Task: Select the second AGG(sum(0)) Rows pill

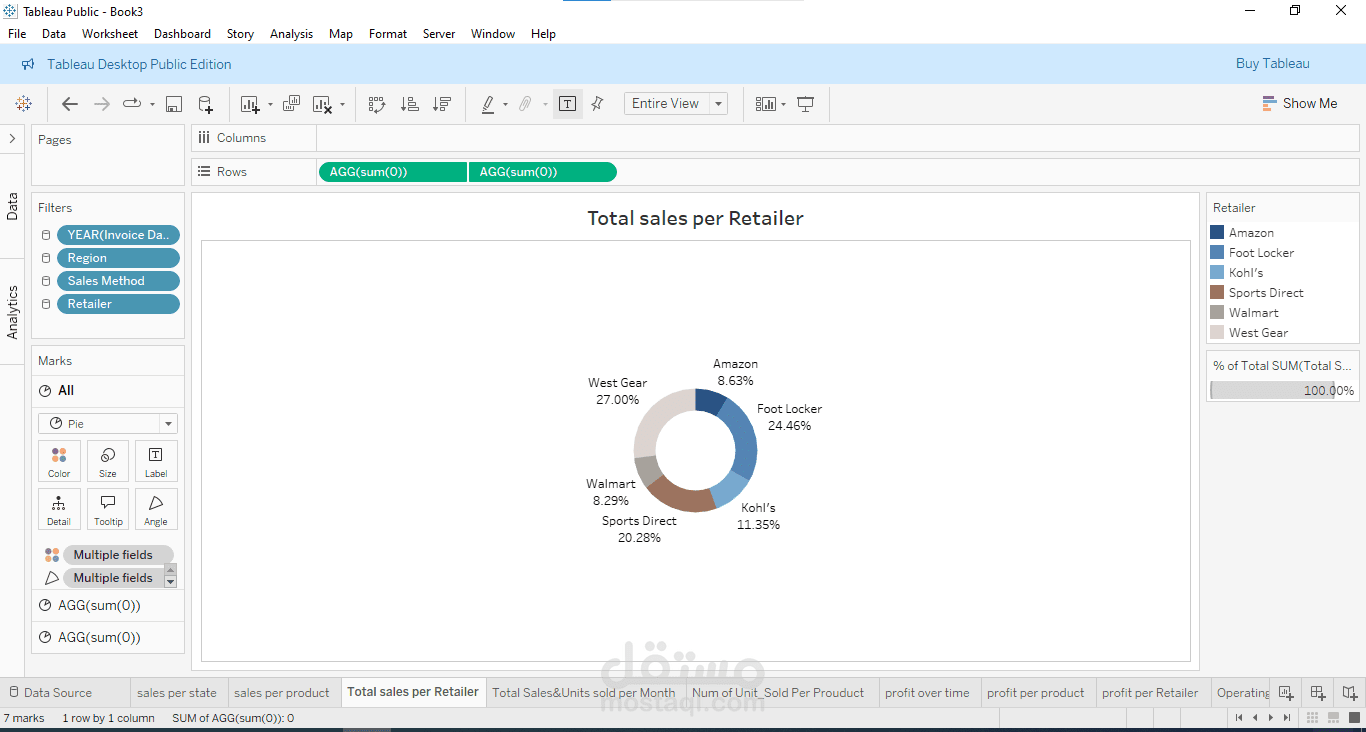Action: coord(542,172)
